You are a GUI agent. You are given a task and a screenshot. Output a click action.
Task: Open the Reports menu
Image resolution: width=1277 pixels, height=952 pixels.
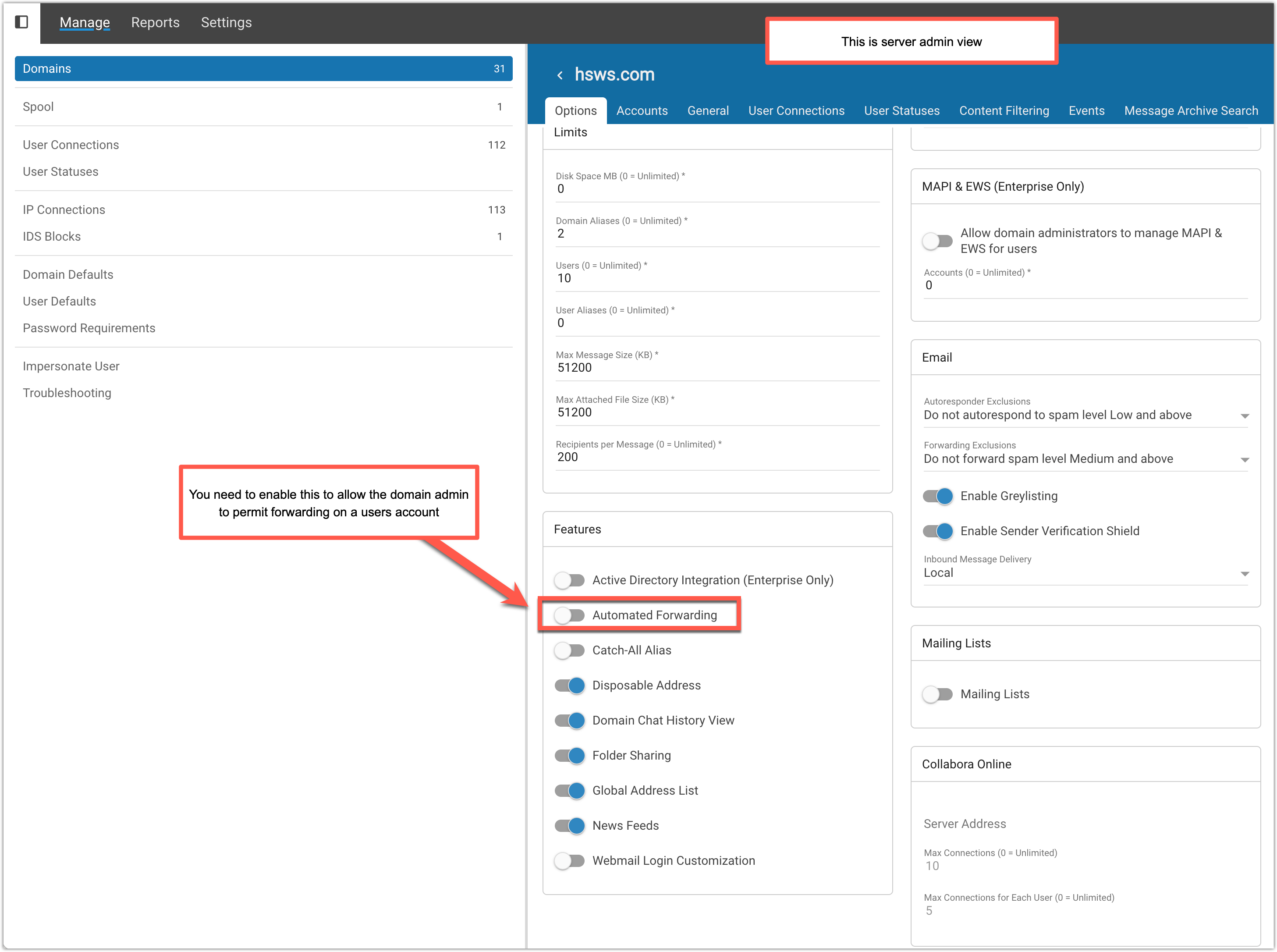(155, 22)
